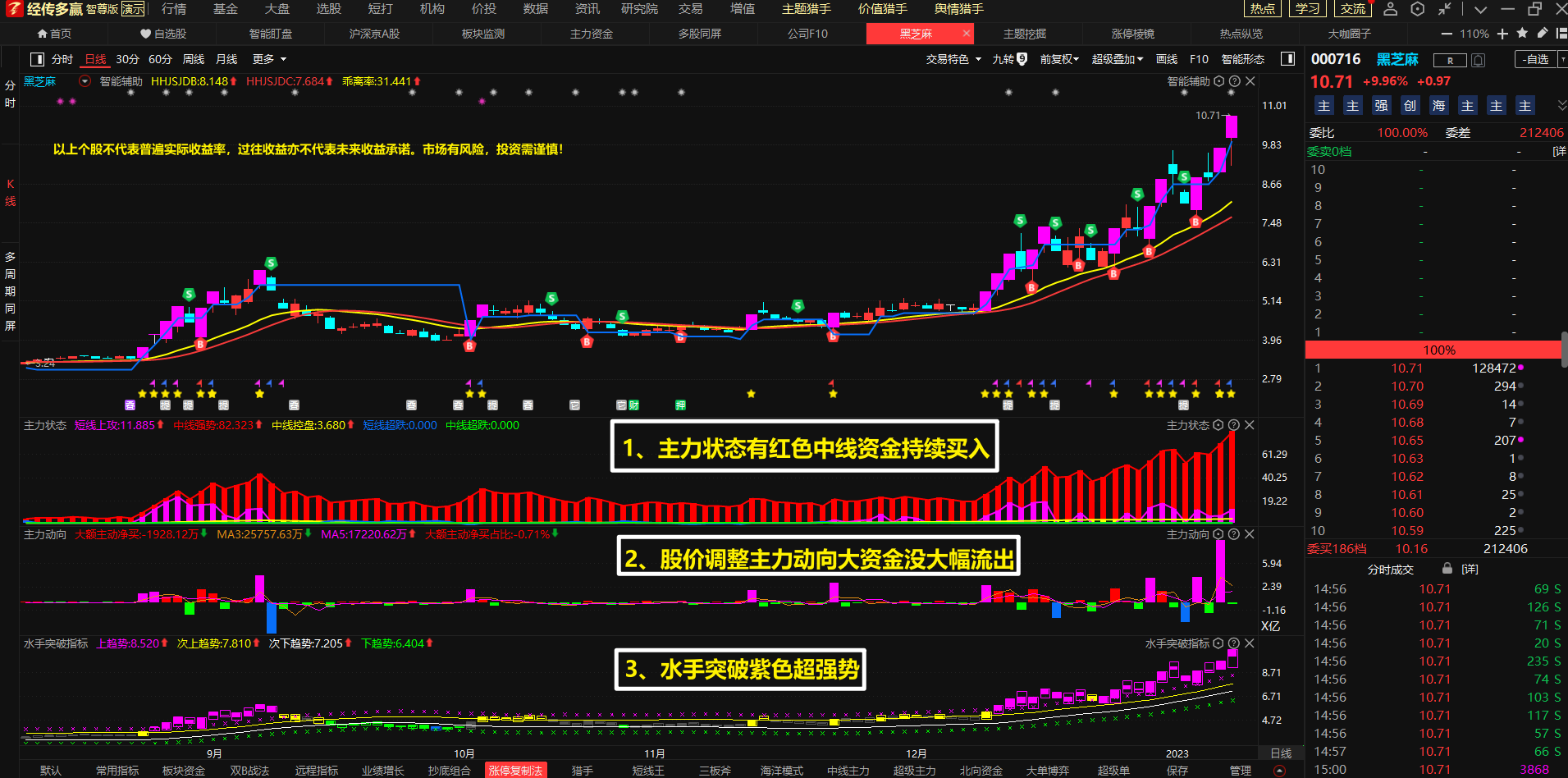
Task: Click the price alert bell icon
Action: 1478,60
